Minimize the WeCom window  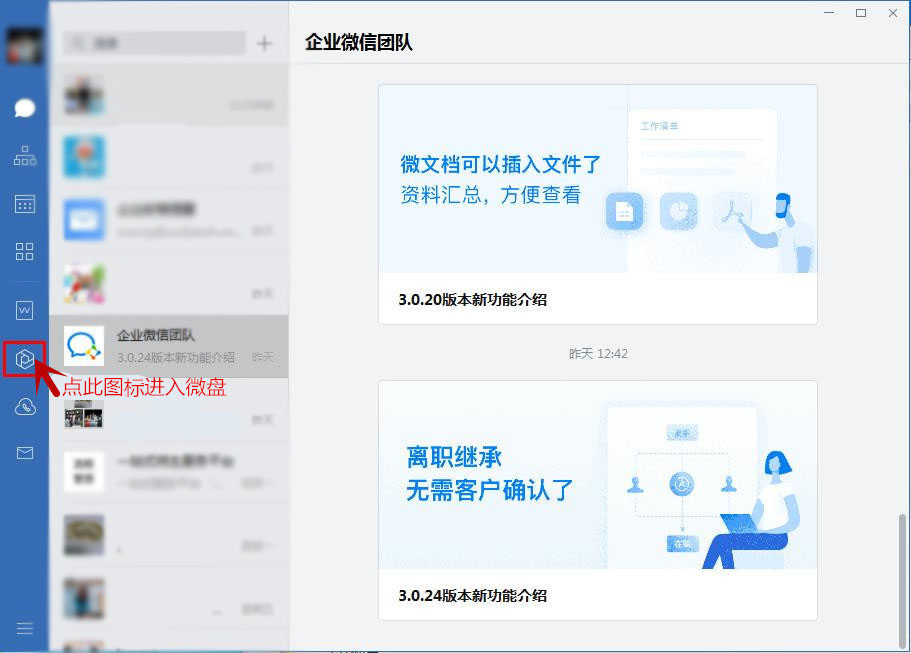829,13
